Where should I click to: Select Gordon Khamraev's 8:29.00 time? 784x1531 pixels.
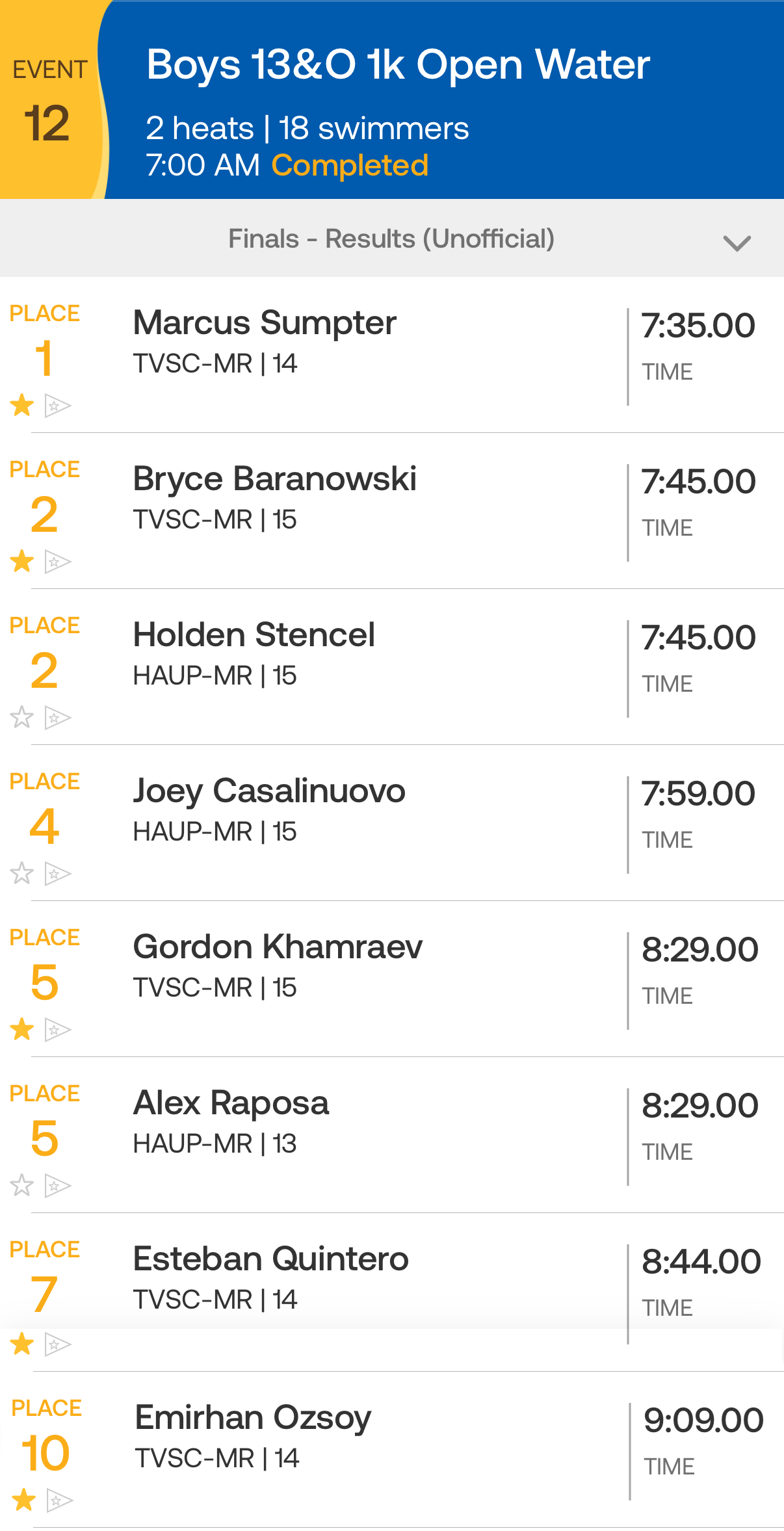(x=699, y=950)
